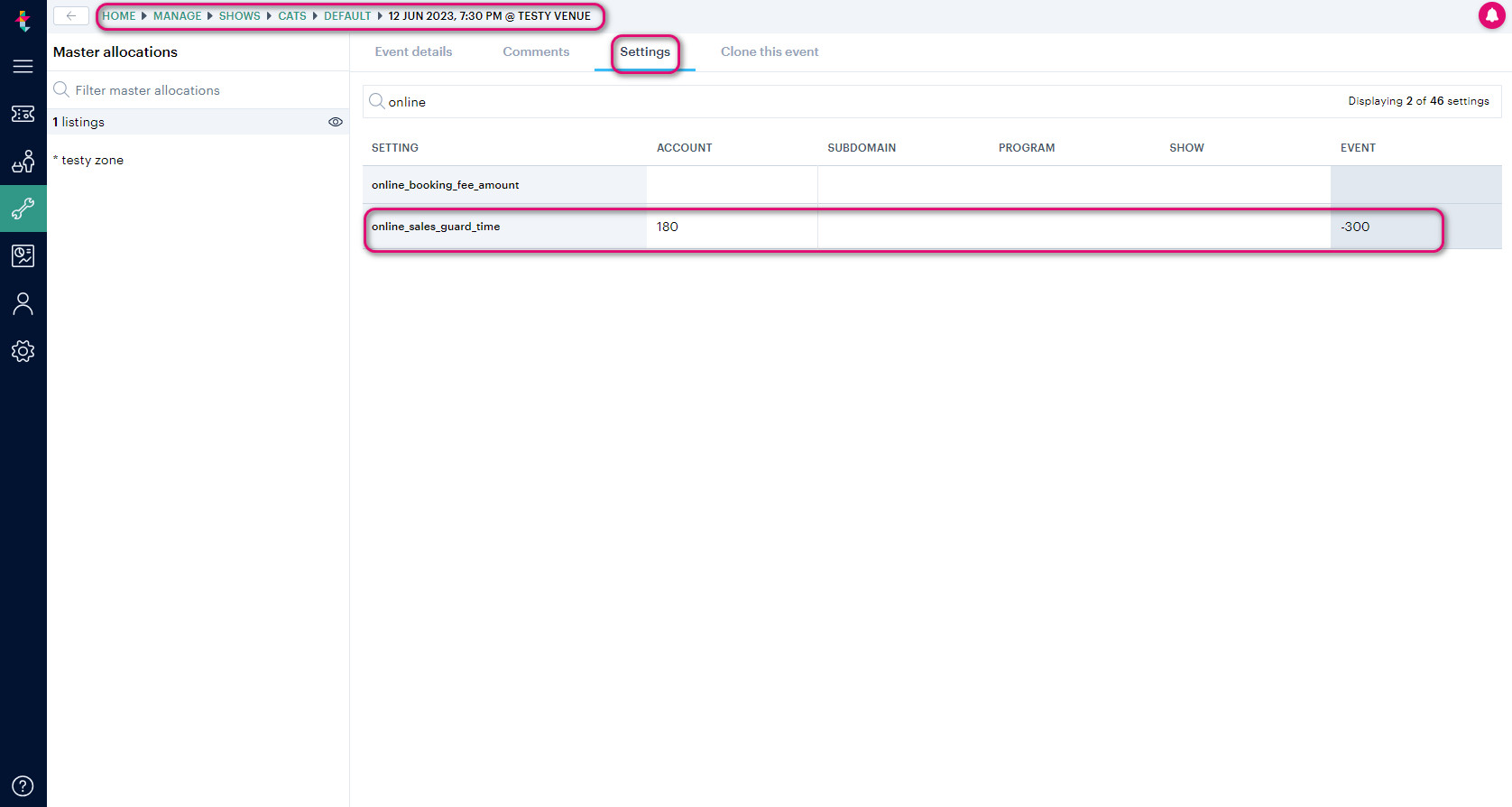Image resolution: width=1512 pixels, height=807 pixels.
Task: Switch to the Comments tab
Action: (536, 51)
